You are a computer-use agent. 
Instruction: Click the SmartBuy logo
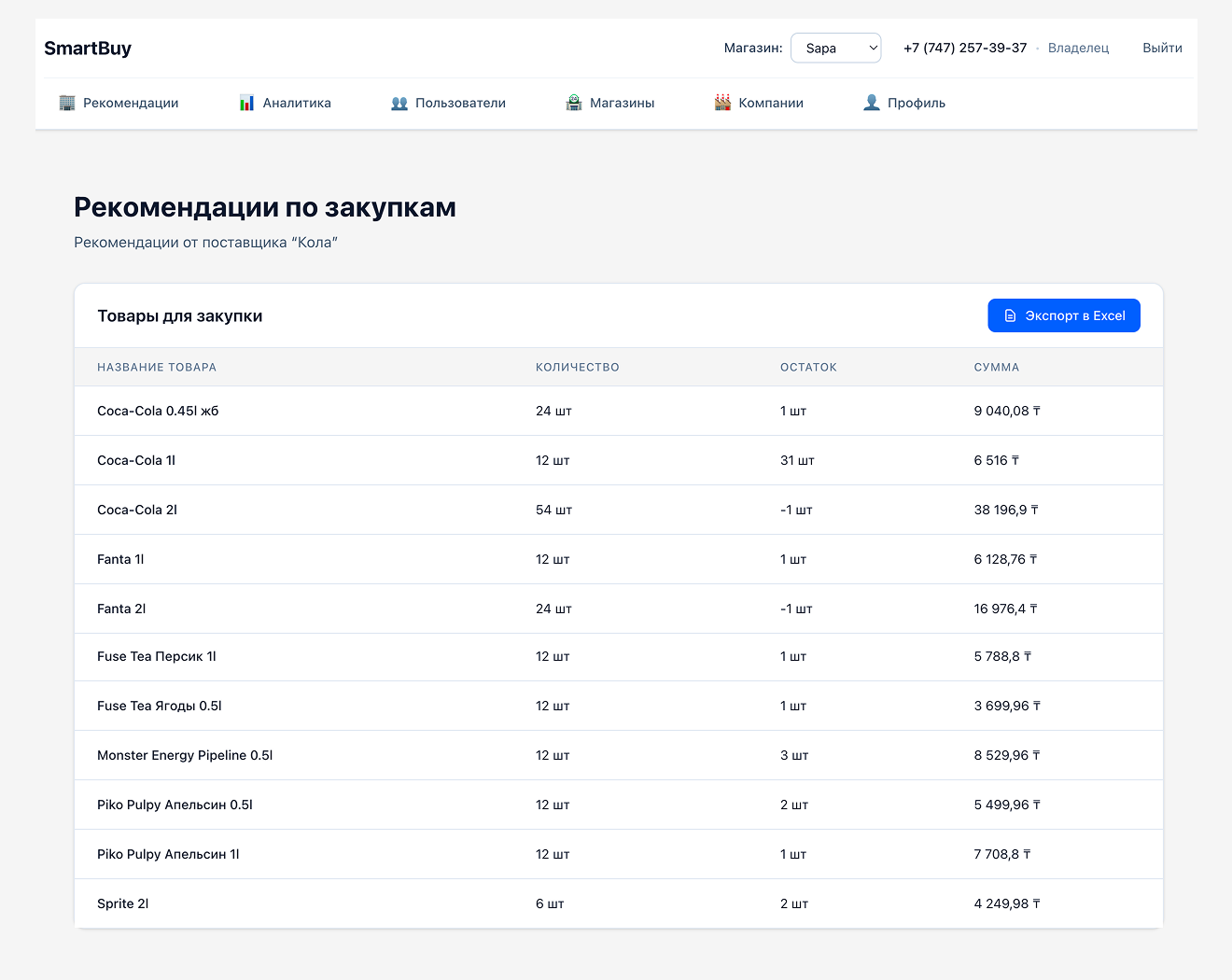88,49
